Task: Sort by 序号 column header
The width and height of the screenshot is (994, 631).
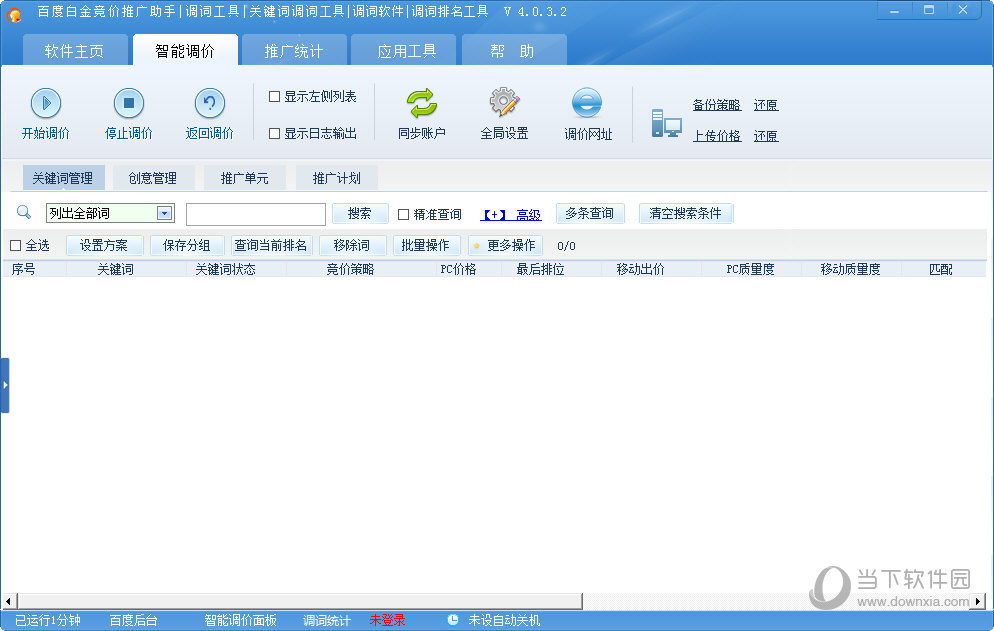Action: [x=23, y=269]
